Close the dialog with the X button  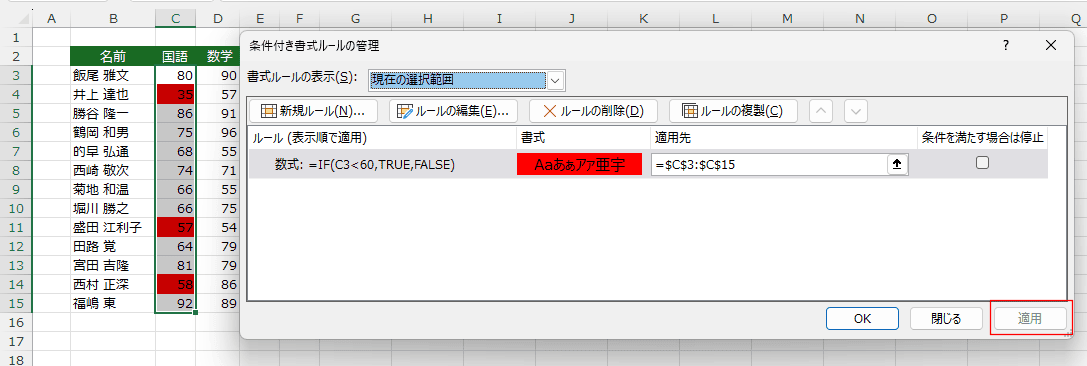(1050, 46)
